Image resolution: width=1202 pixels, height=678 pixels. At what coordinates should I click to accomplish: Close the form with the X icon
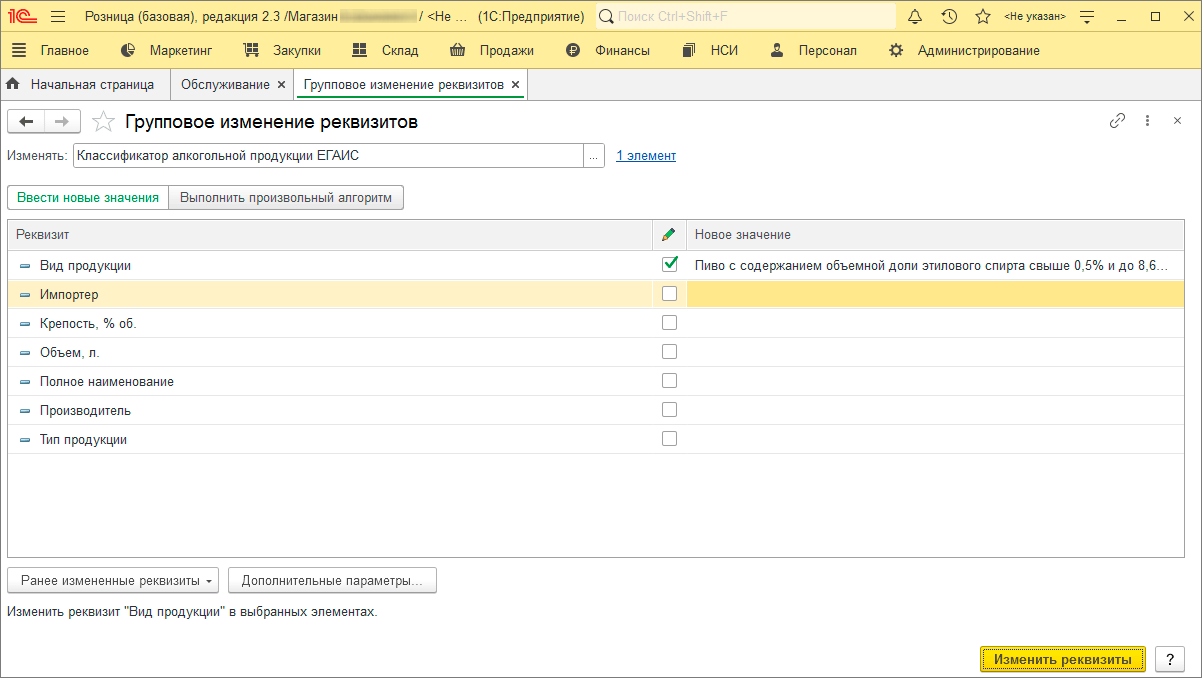pyautogui.click(x=1177, y=121)
